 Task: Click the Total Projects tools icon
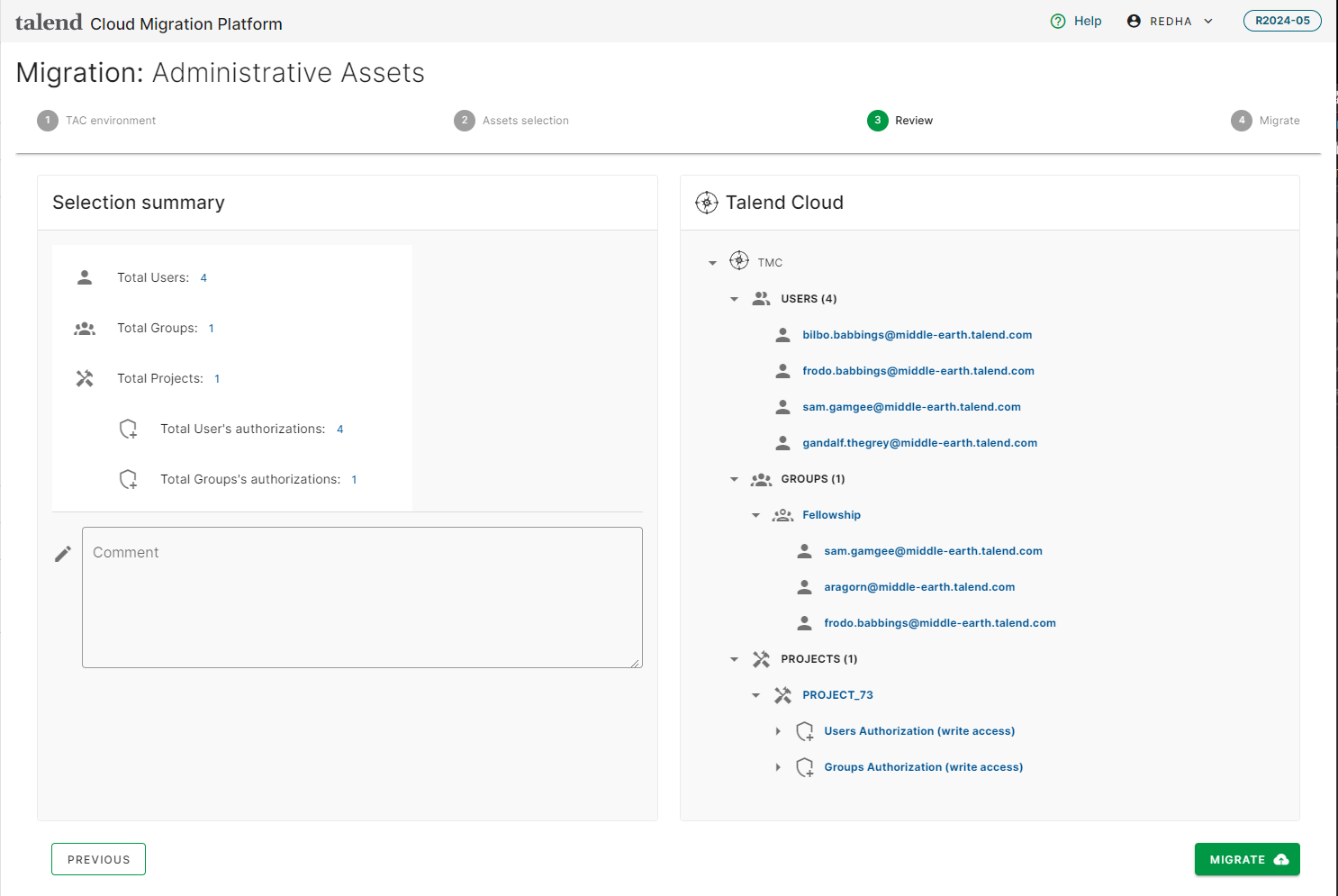point(85,378)
